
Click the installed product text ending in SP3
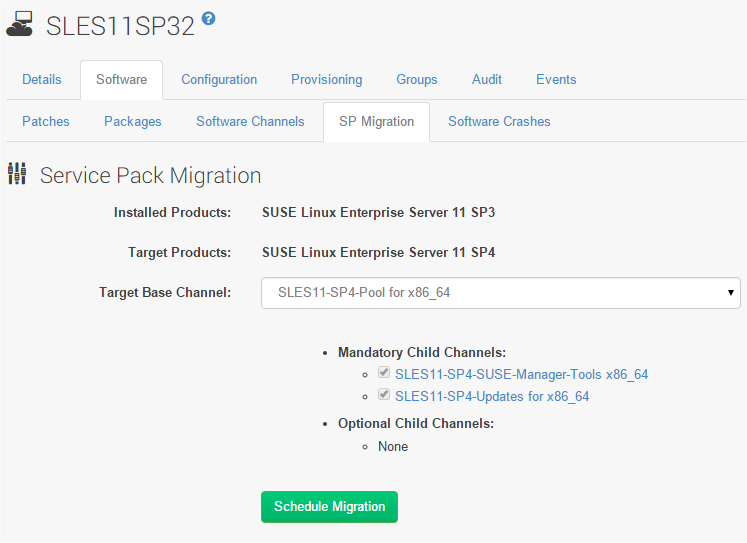[x=378, y=212]
